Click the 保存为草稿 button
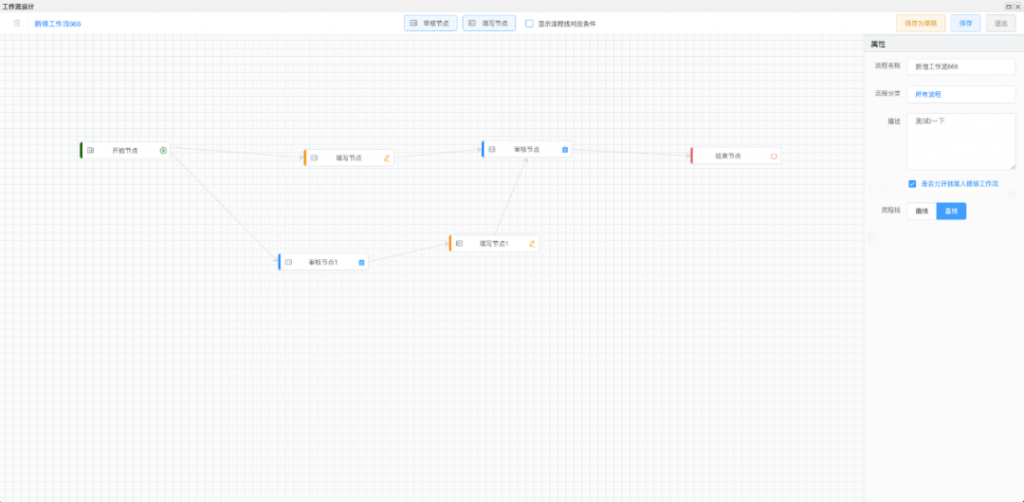 (920, 23)
